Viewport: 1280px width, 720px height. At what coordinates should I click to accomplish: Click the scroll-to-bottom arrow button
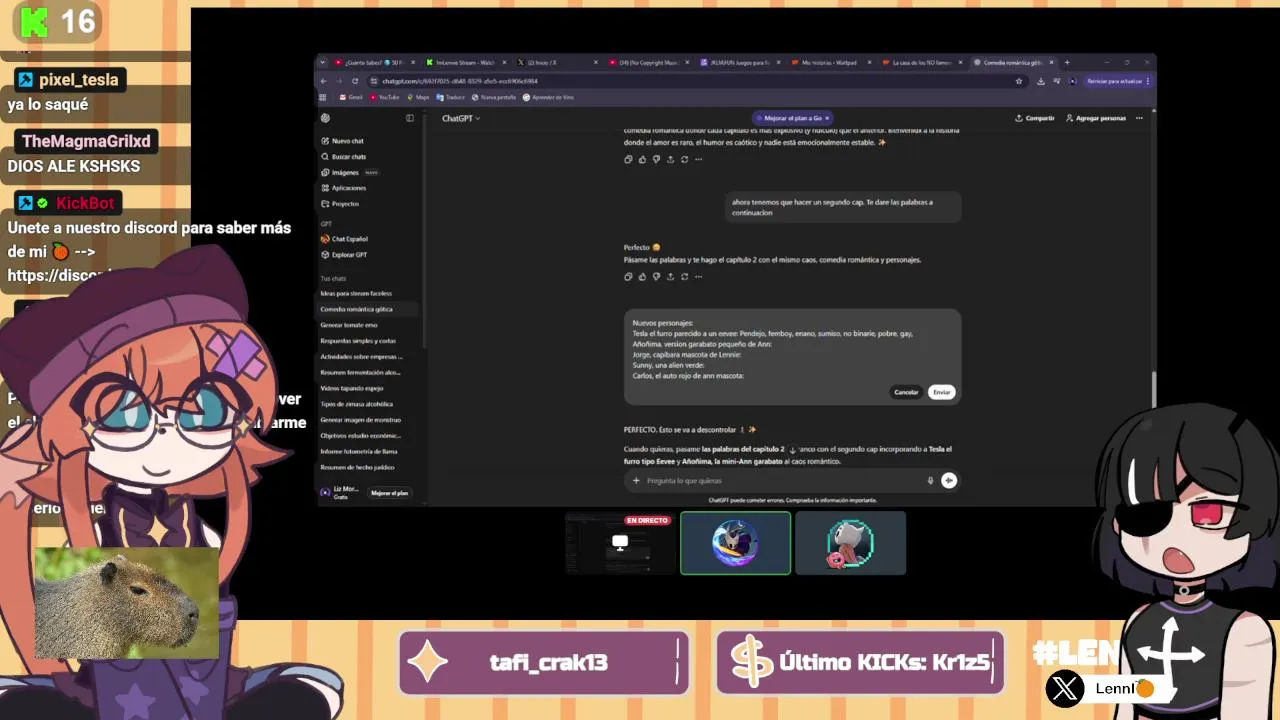point(792,451)
